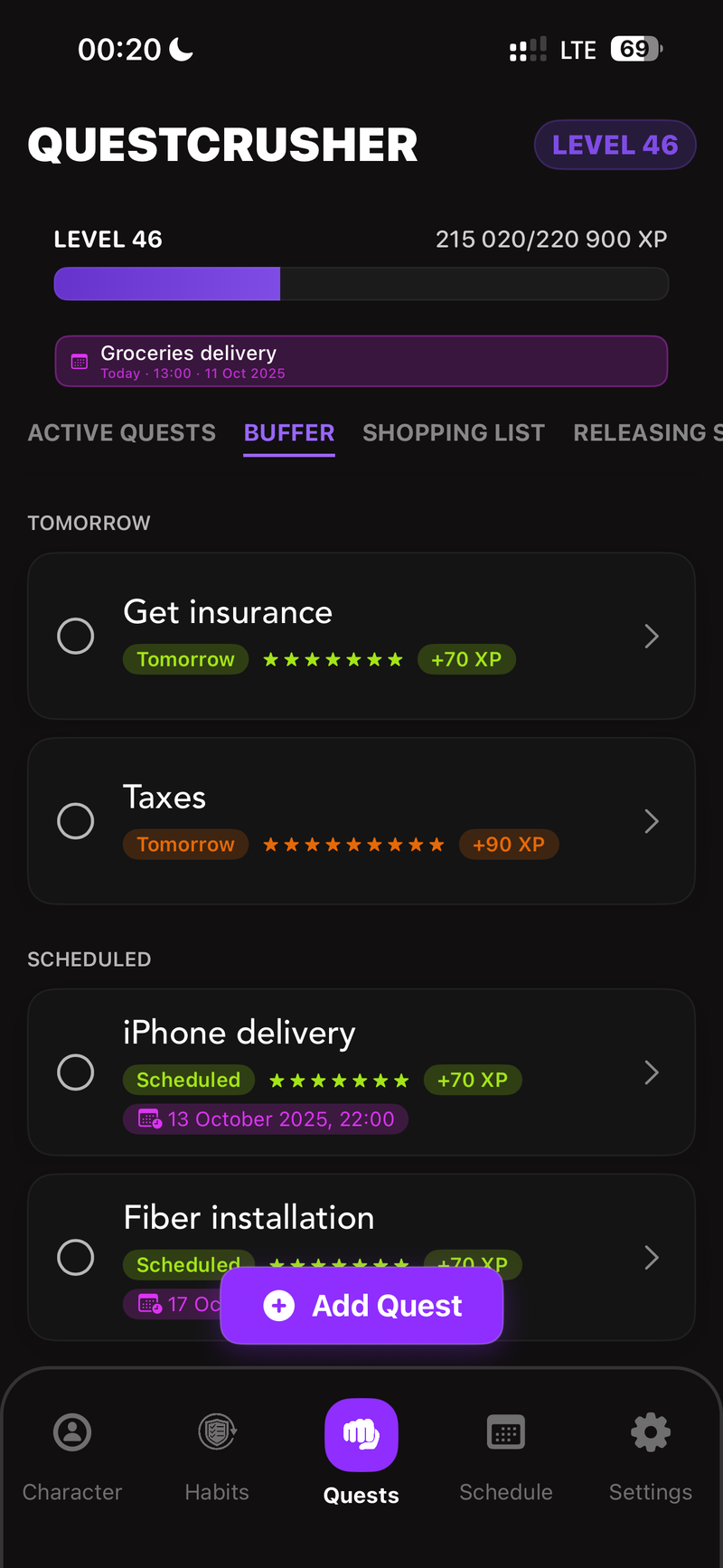Mark Get insurance quest as complete
This screenshot has height=1568, width=723.
click(76, 636)
